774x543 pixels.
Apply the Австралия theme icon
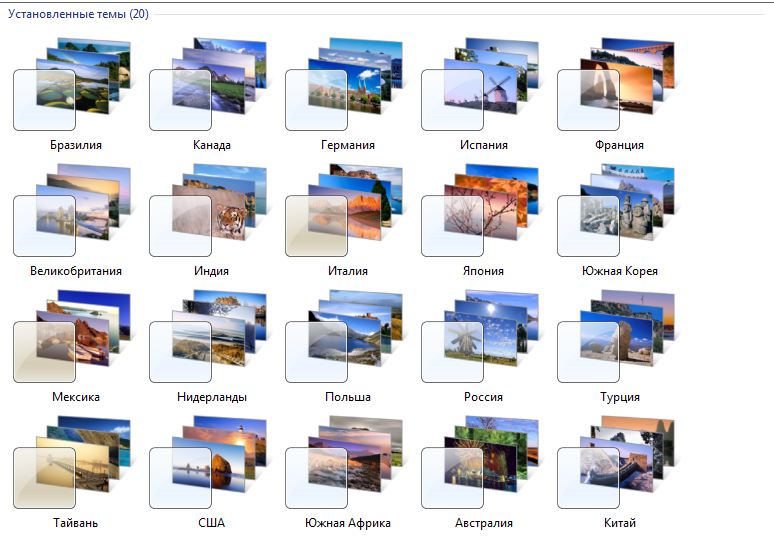pos(480,462)
